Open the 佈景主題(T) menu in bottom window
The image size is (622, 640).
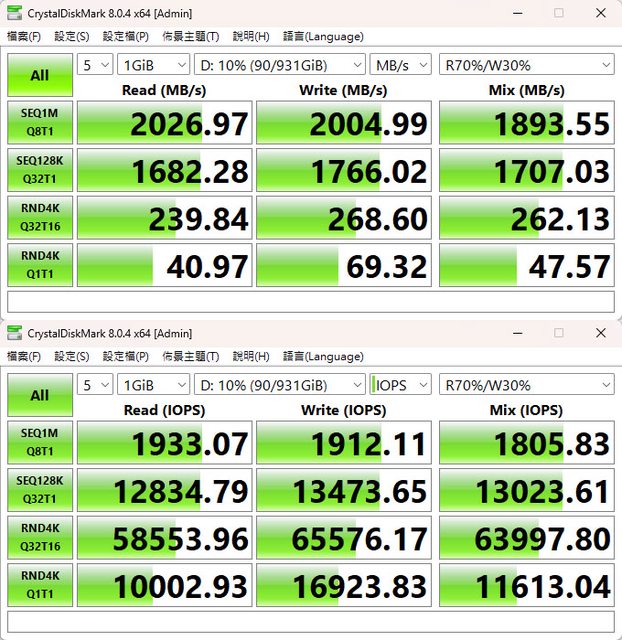click(191, 357)
